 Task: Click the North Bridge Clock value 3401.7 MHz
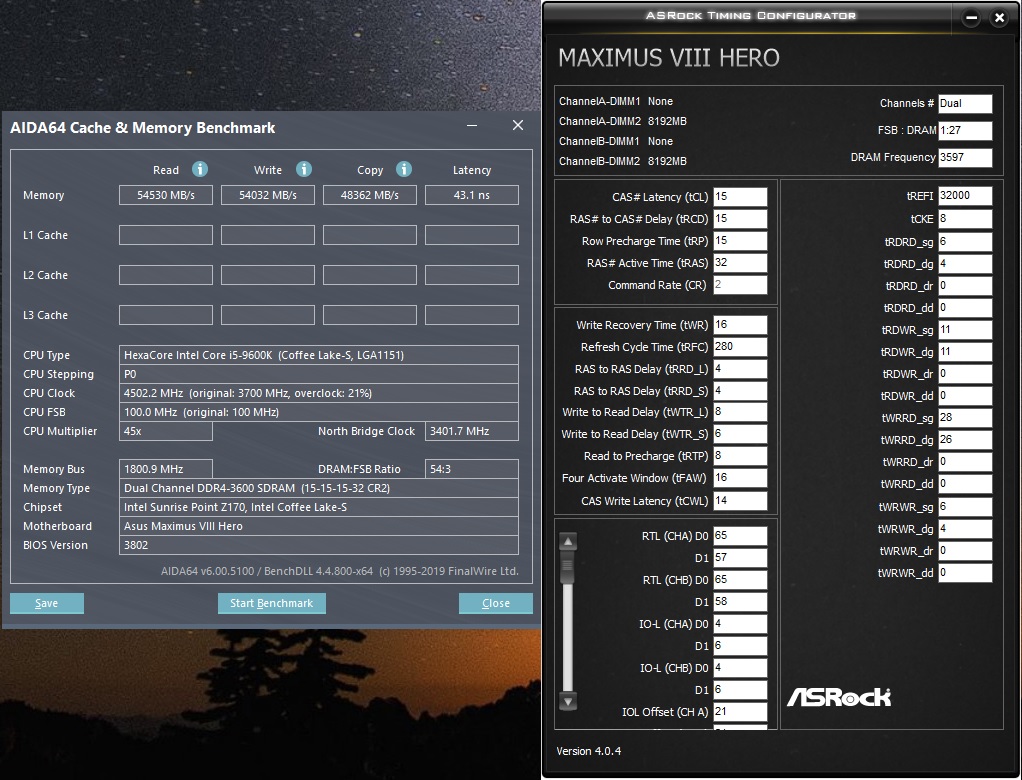click(472, 431)
